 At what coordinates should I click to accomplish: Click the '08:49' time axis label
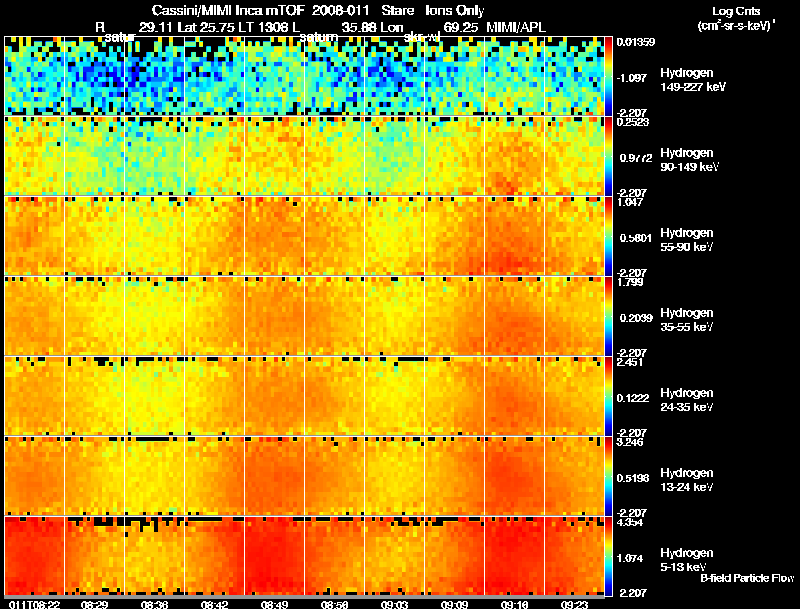274,604
